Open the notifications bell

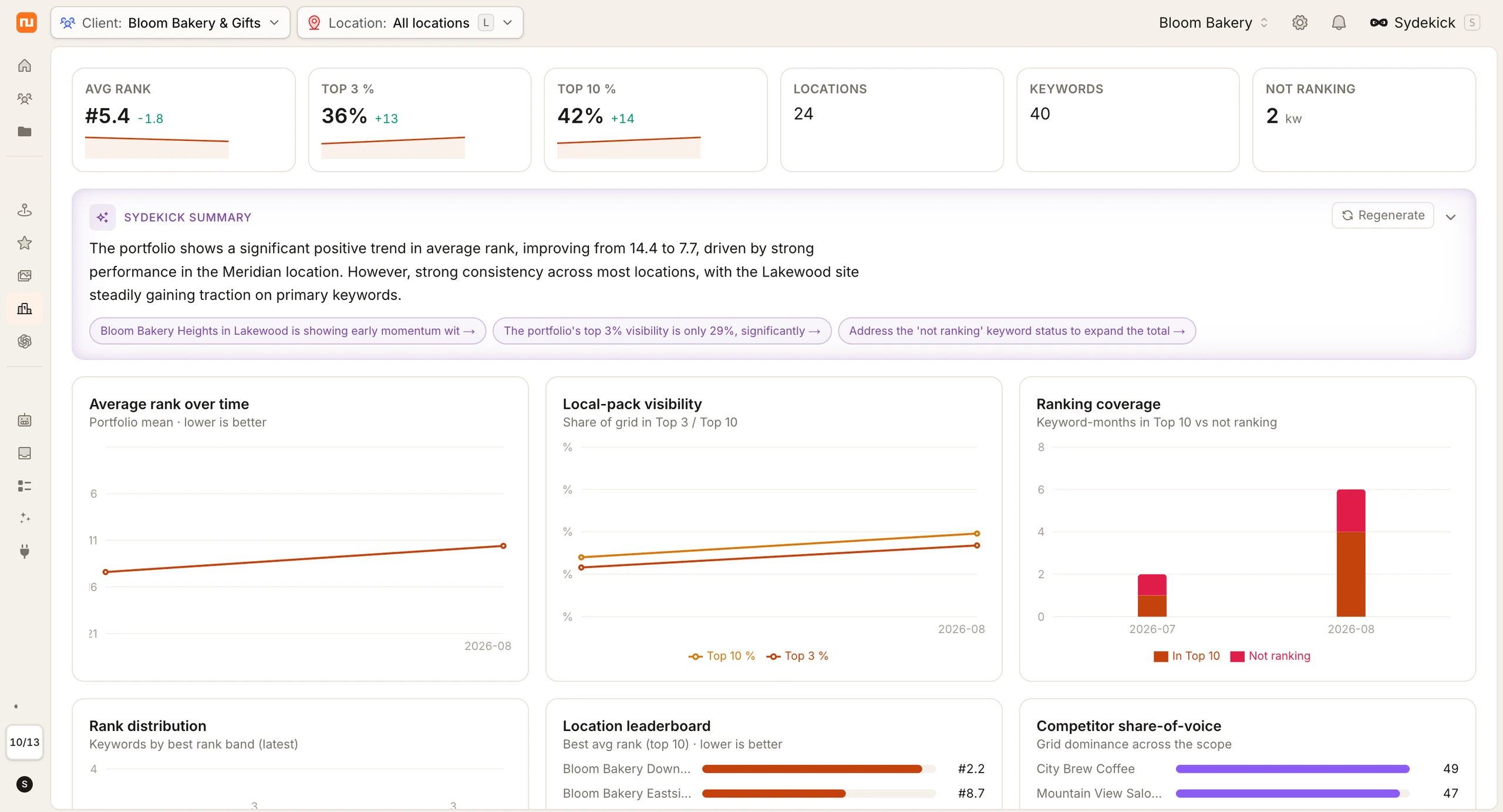(1339, 22)
